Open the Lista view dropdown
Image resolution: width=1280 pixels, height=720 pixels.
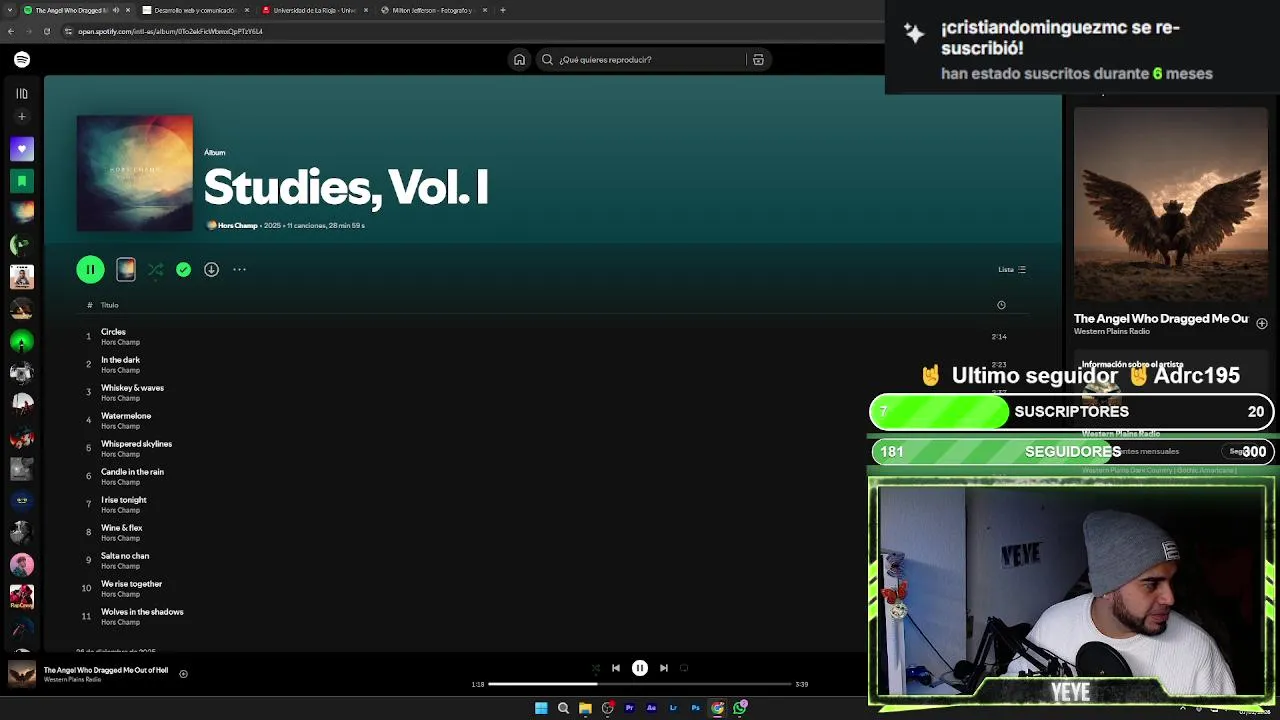click(1012, 269)
